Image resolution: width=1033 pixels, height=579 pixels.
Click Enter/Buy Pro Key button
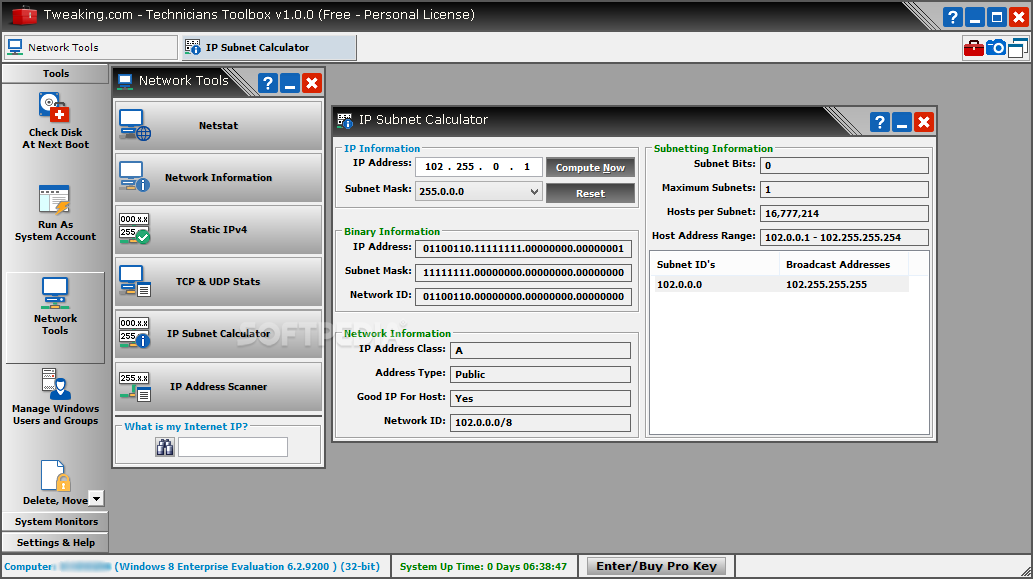pyautogui.click(x=656, y=566)
